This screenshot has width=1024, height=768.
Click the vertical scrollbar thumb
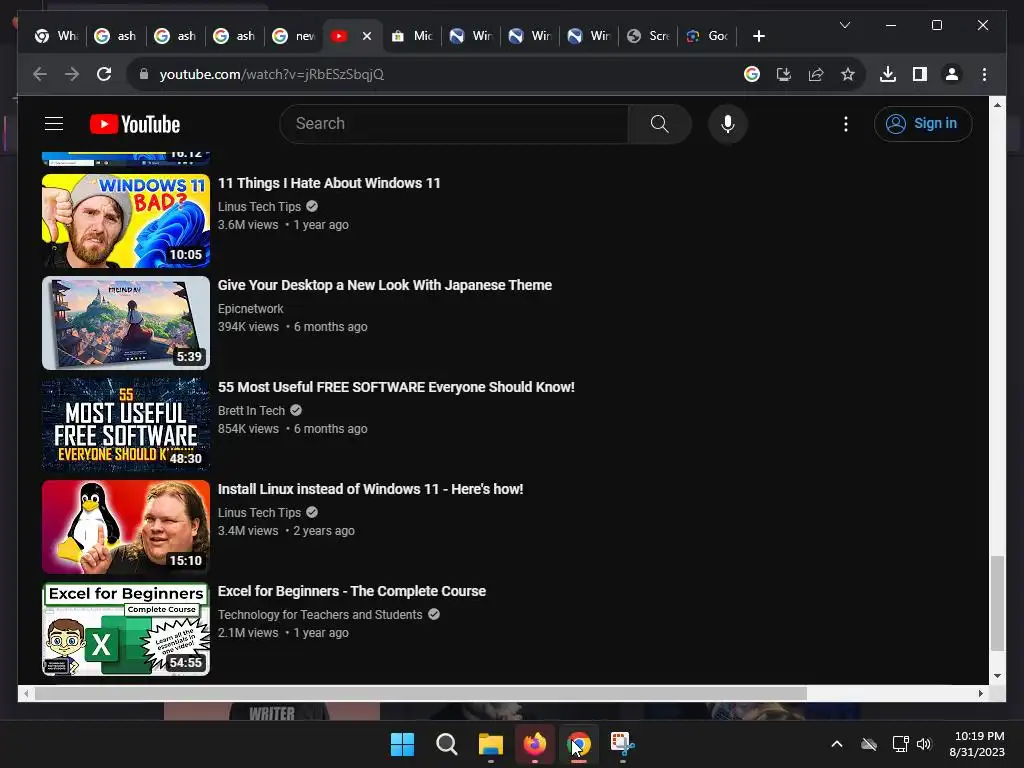[997, 603]
